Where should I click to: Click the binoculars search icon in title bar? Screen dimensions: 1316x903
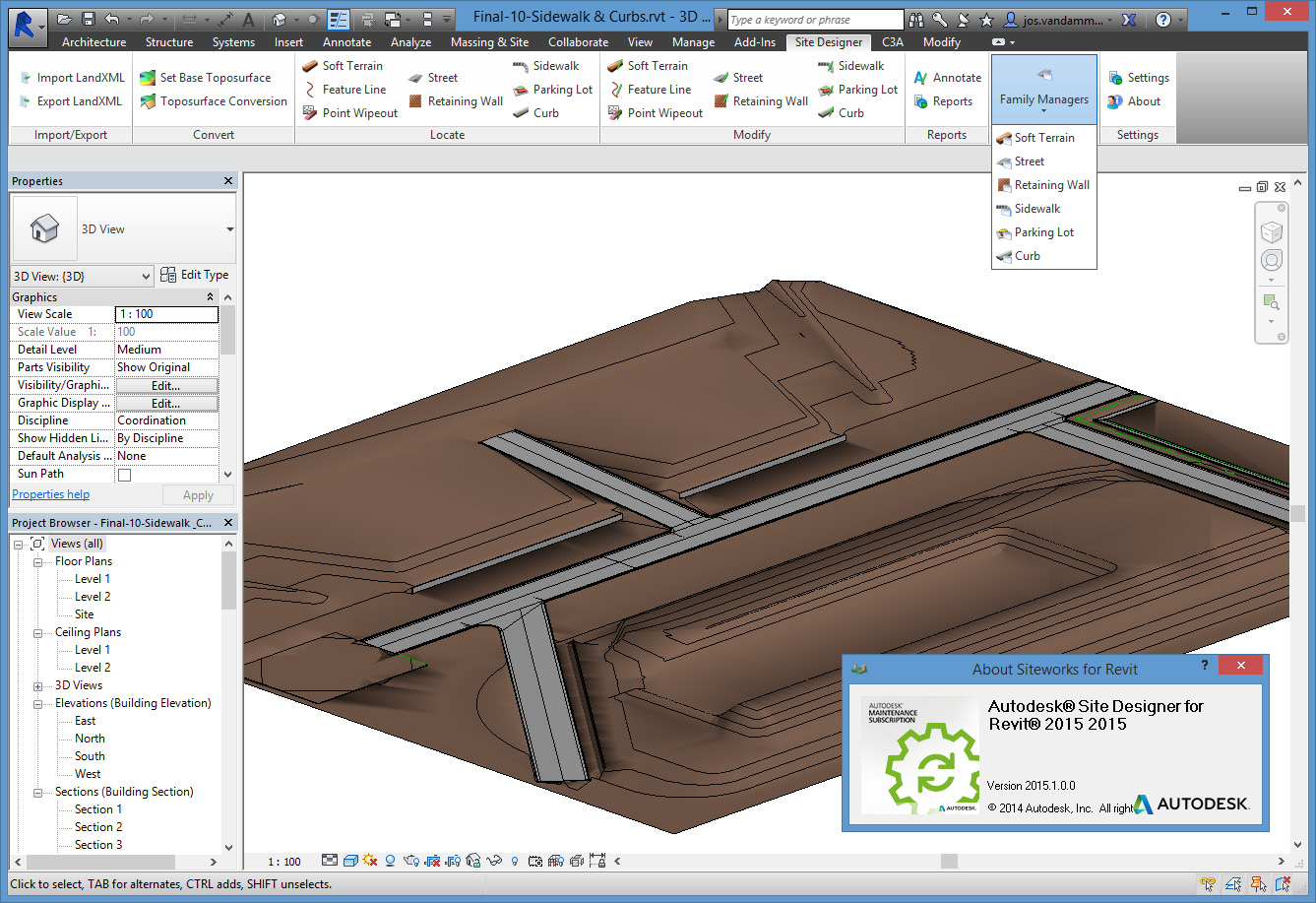916,20
